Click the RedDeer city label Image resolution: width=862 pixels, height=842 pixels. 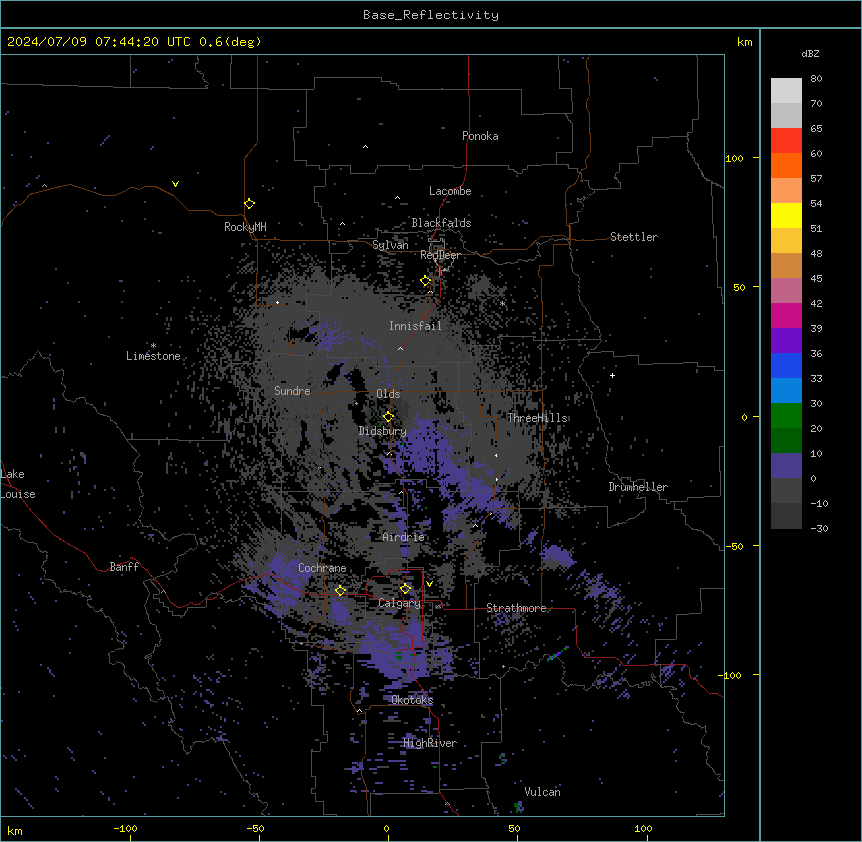441,255
